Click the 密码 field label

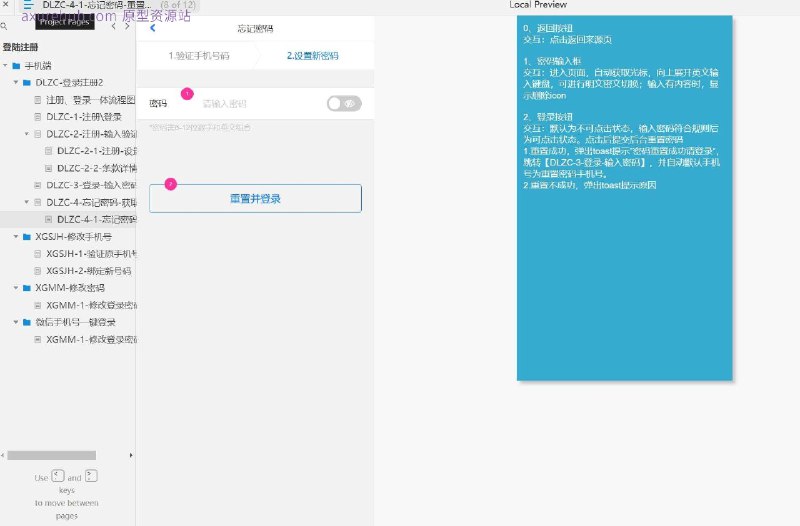(x=158, y=104)
